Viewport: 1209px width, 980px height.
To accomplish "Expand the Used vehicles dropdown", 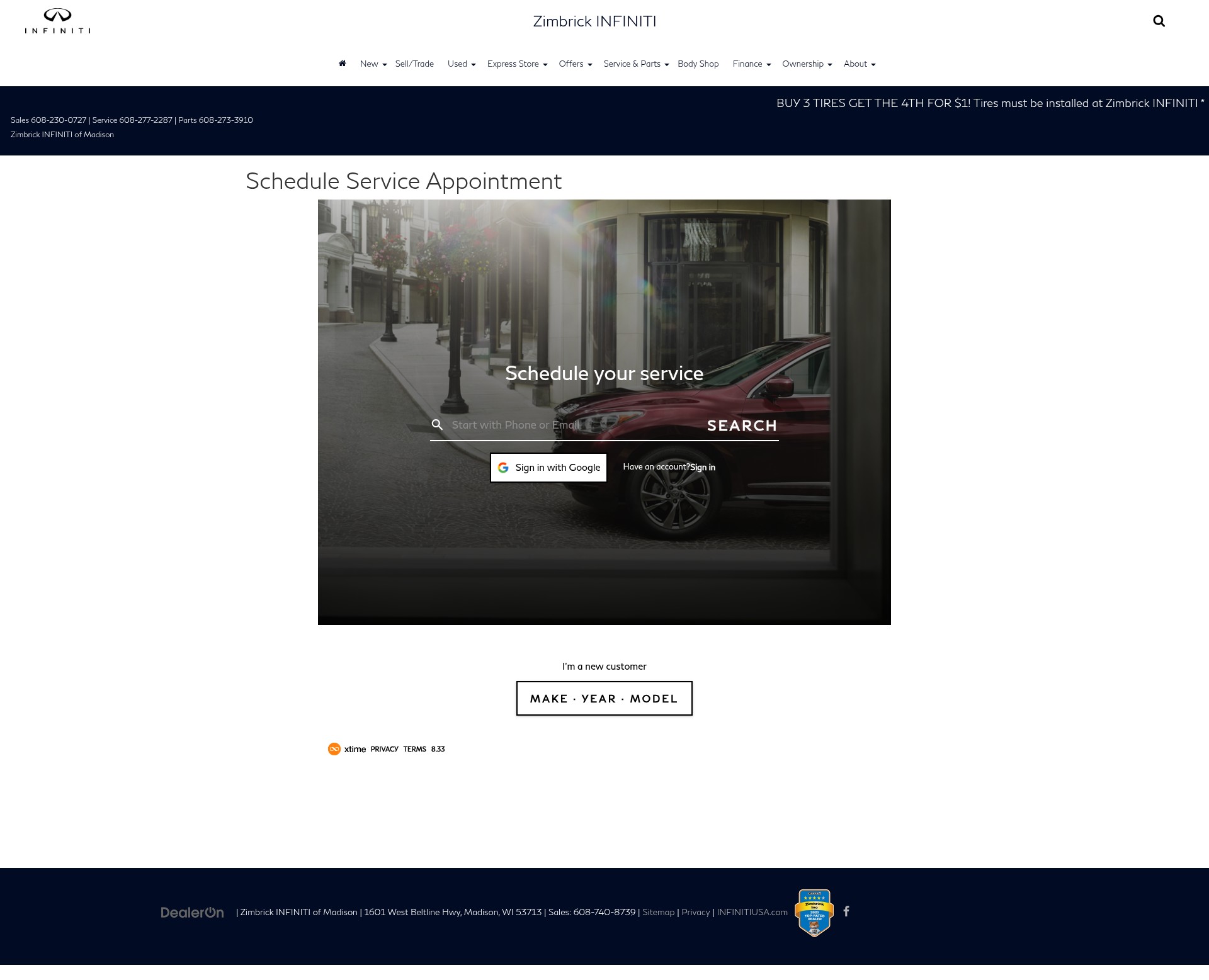I will tap(461, 64).
